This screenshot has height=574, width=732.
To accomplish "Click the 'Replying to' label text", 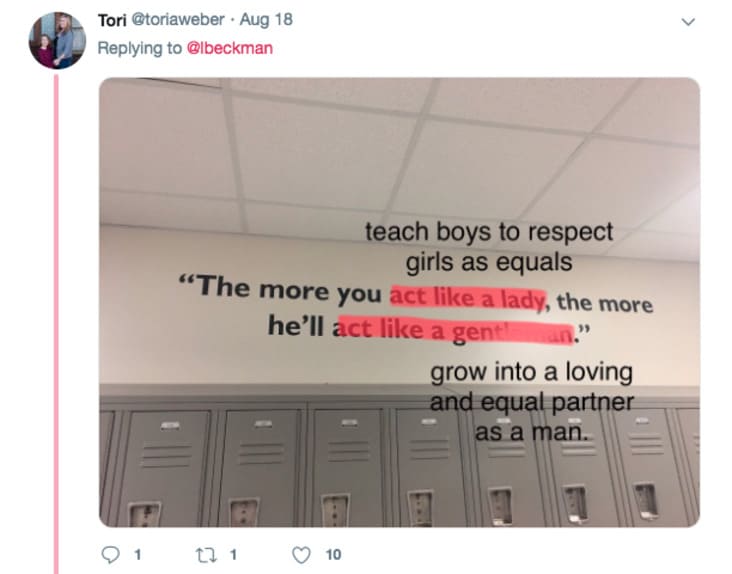I will click(x=140, y=48).
